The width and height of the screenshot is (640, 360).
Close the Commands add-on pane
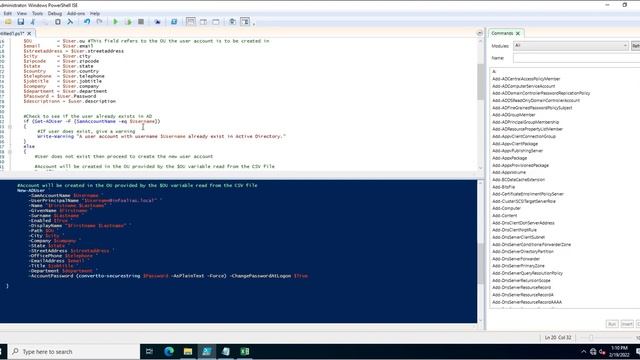pyautogui.click(x=518, y=33)
